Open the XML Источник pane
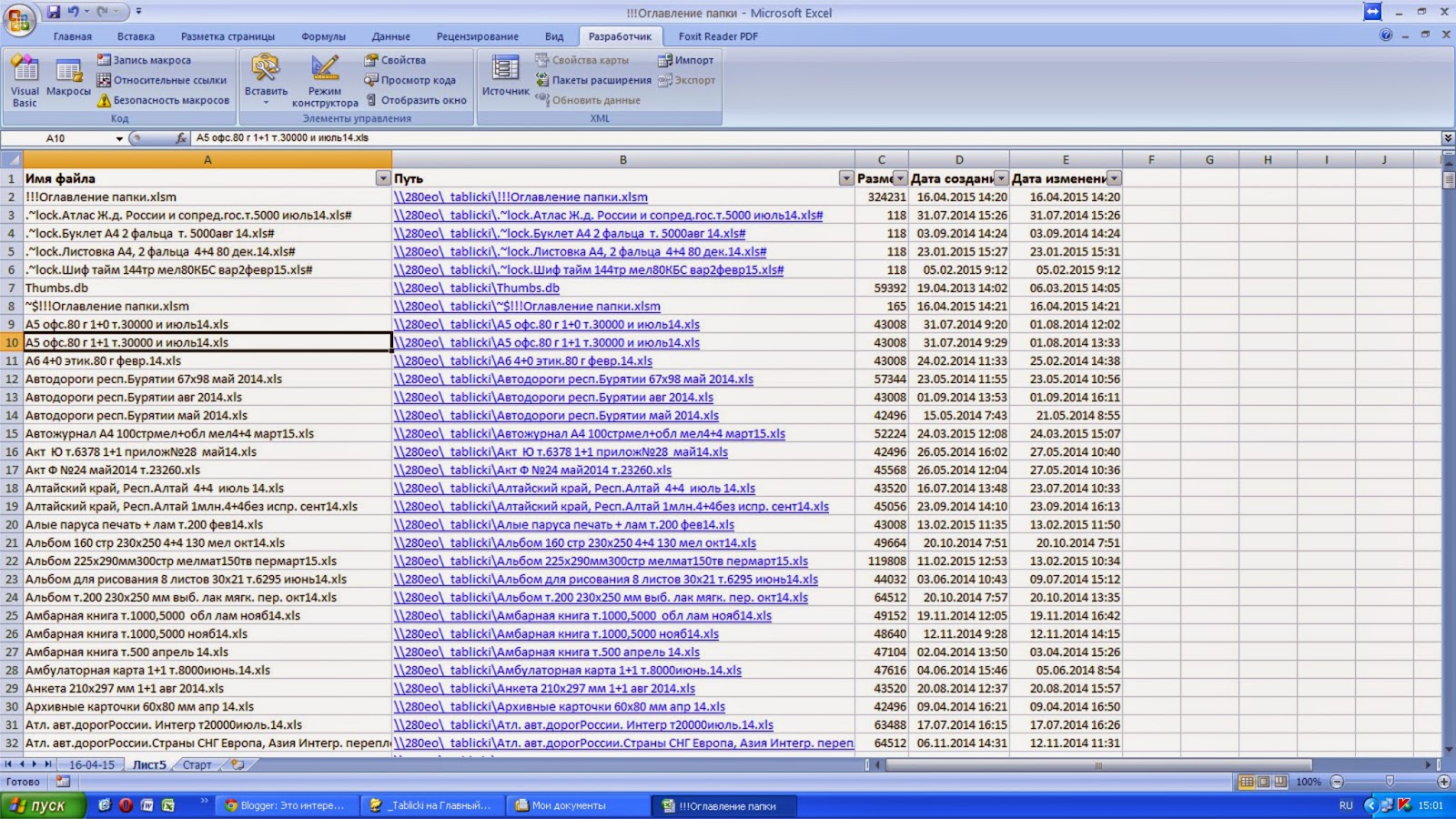1456x819 pixels. point(505,76)
